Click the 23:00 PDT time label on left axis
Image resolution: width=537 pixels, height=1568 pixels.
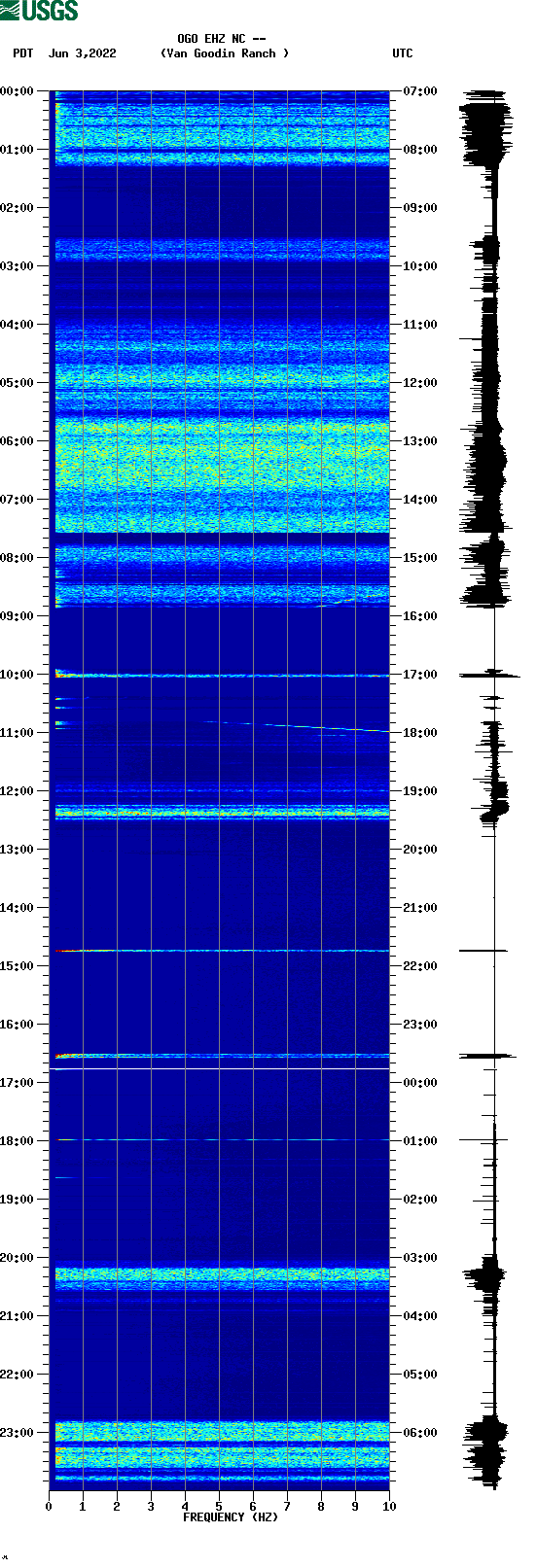[x=18, y=1433]
